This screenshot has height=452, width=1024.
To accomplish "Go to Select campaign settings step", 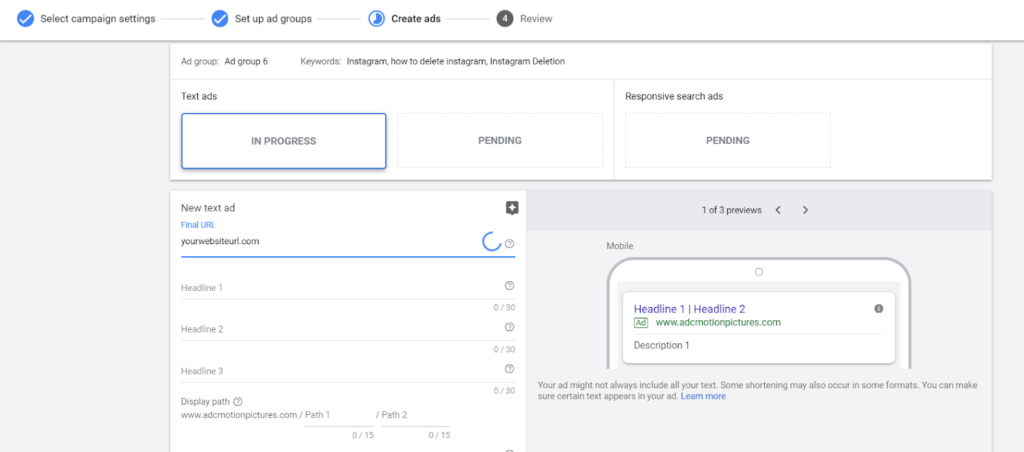I will (x=85, y=19).
